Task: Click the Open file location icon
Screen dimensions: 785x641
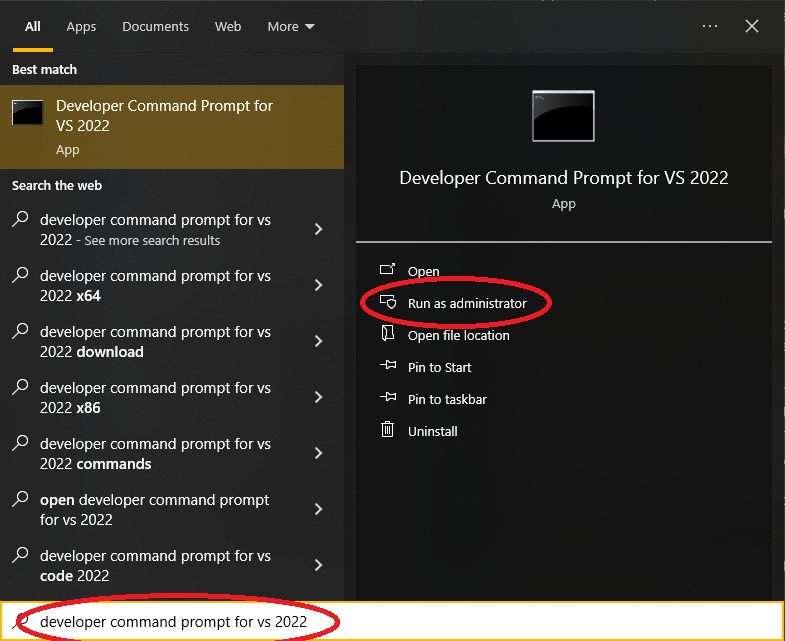Action: [388, 335]
